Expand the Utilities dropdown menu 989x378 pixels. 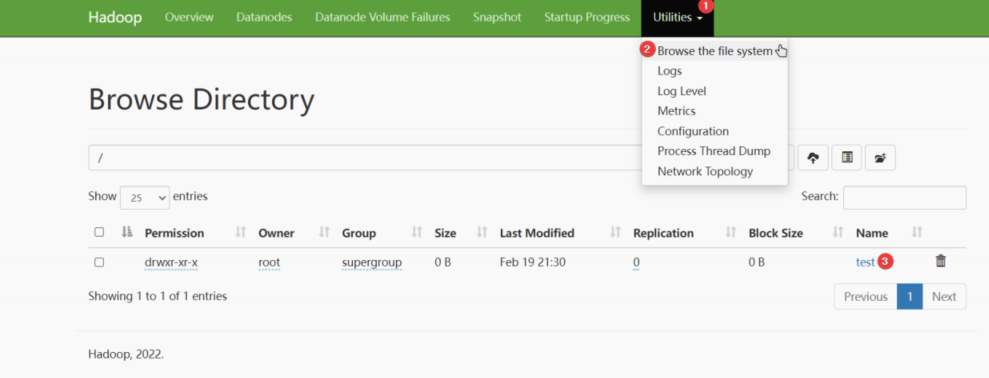click(x=677, y=18)
